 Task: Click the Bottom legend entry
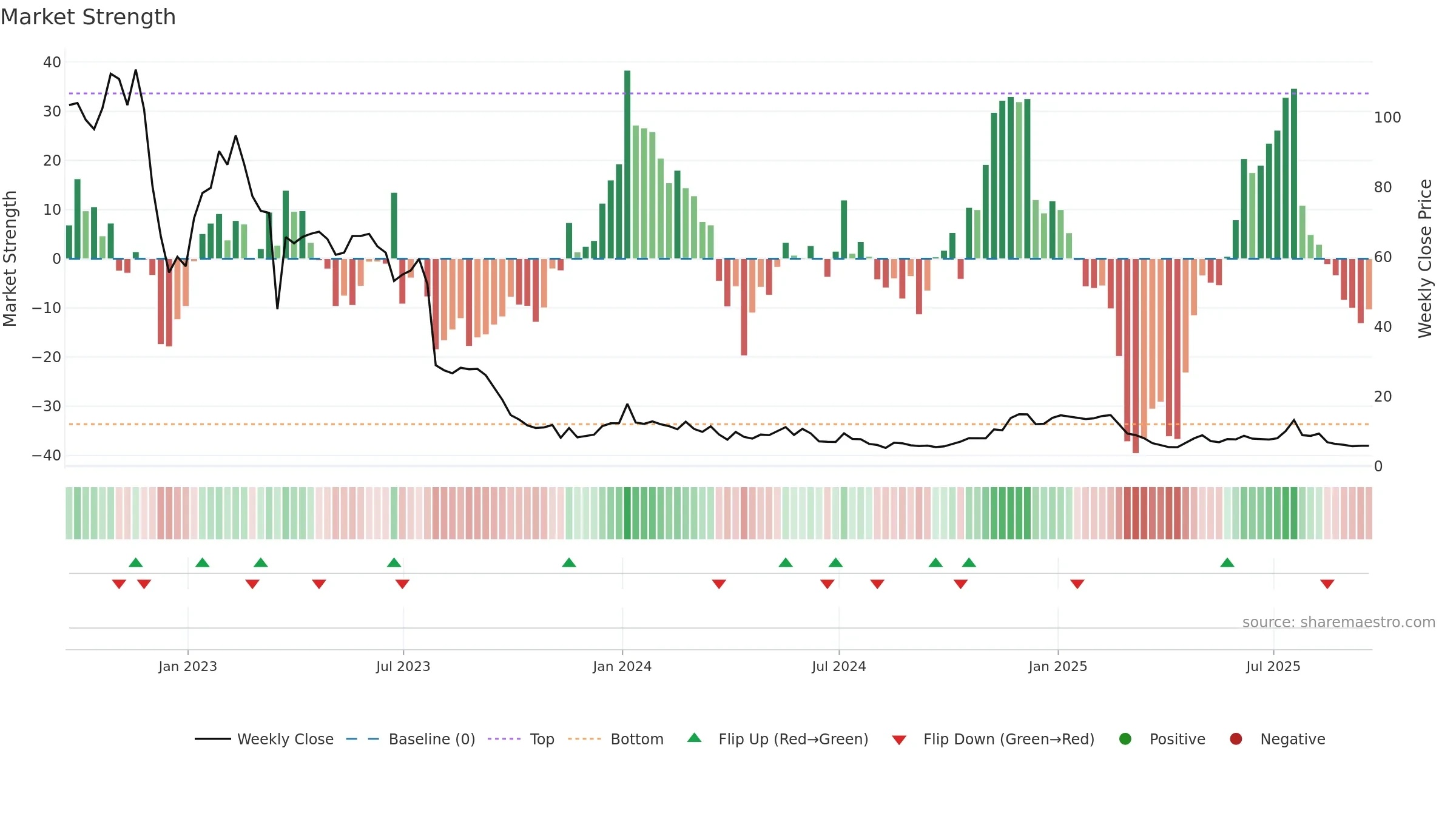(616, 739)
